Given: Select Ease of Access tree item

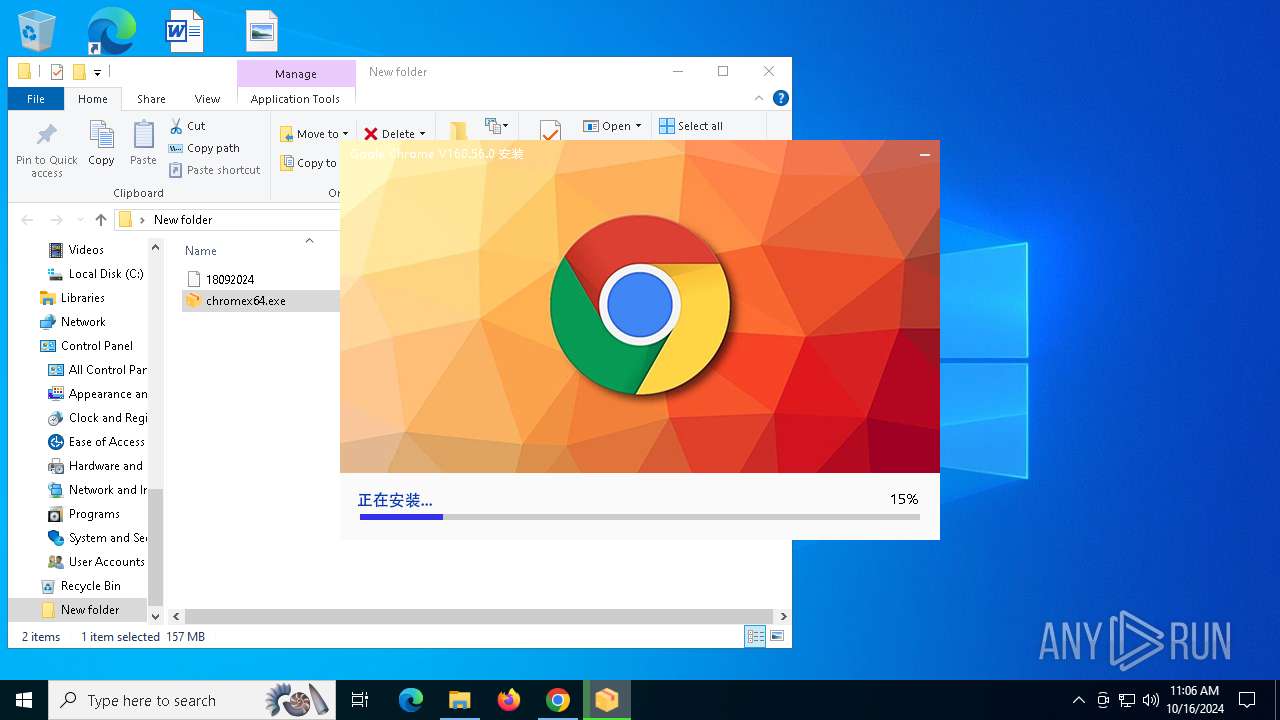Looking at the screenshot, I should coord(106,442).
